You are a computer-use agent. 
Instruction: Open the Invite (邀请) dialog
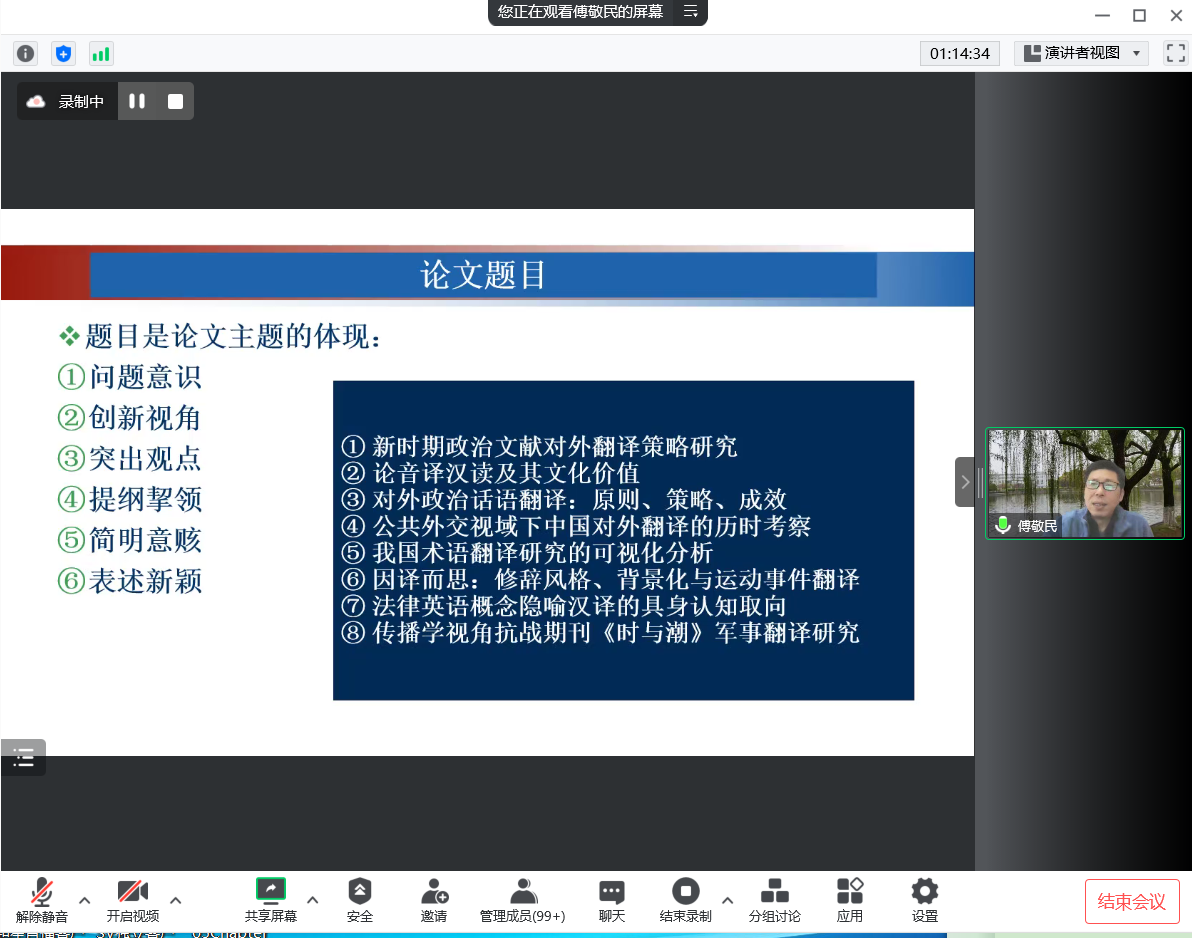pos(434,899)
